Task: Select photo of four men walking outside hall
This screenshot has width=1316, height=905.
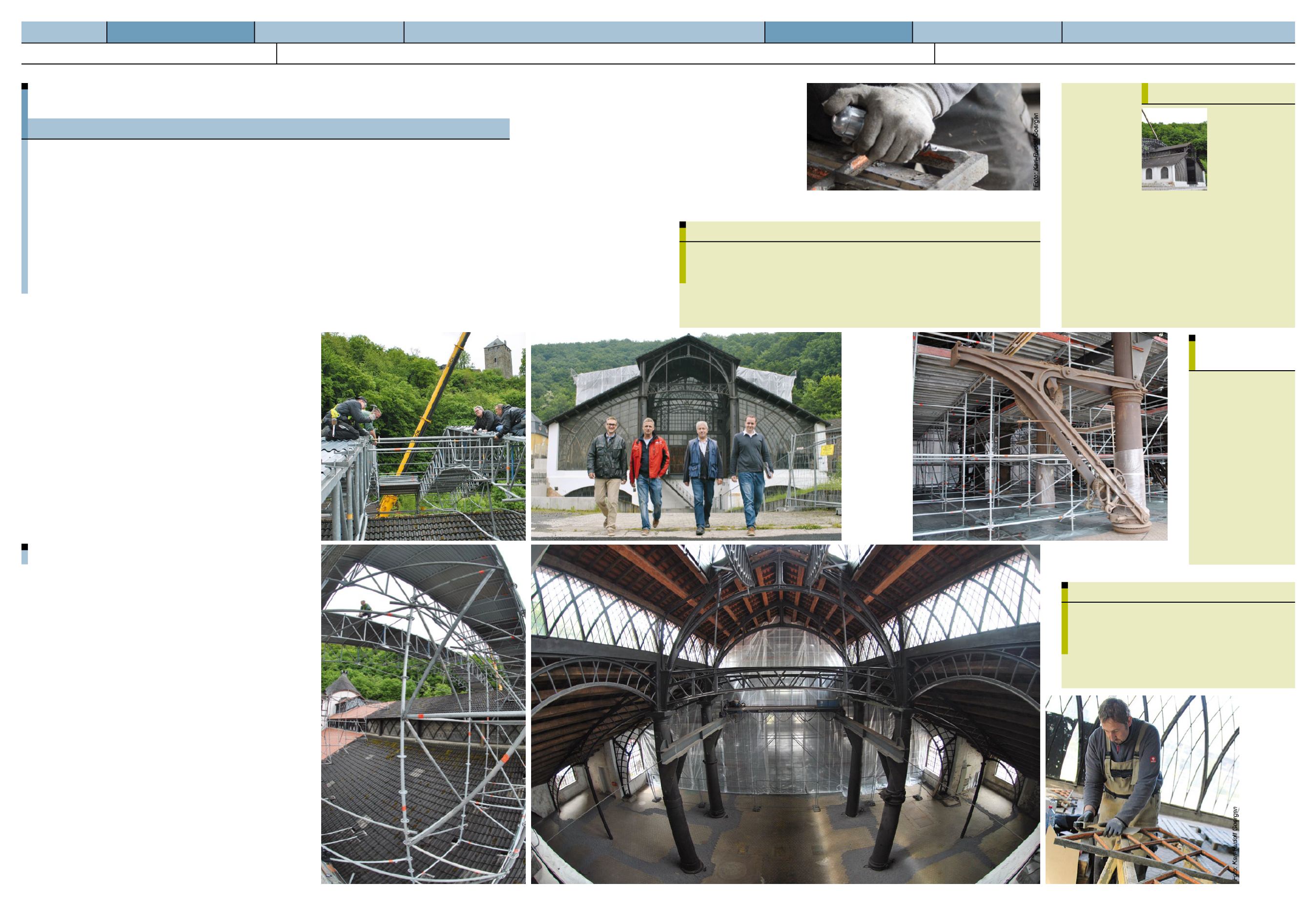Action: (685, 436)
